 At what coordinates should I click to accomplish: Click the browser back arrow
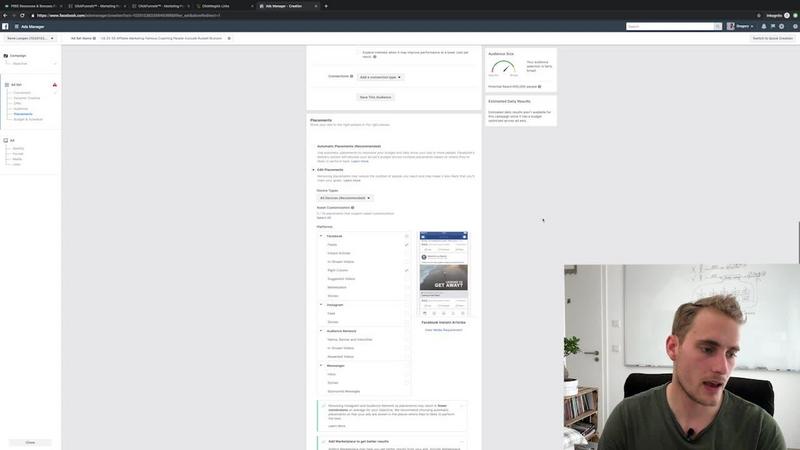tap(5, 15)
